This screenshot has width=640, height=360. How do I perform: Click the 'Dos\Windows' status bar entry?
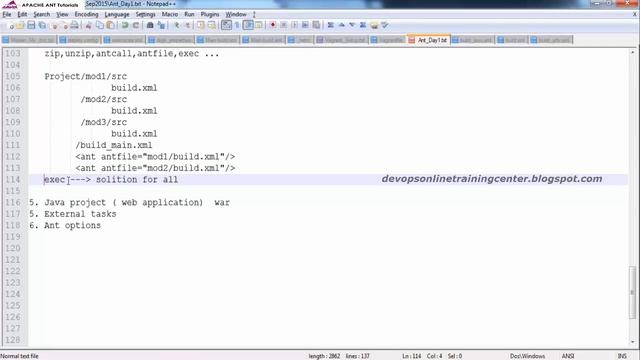click(527, 356)
